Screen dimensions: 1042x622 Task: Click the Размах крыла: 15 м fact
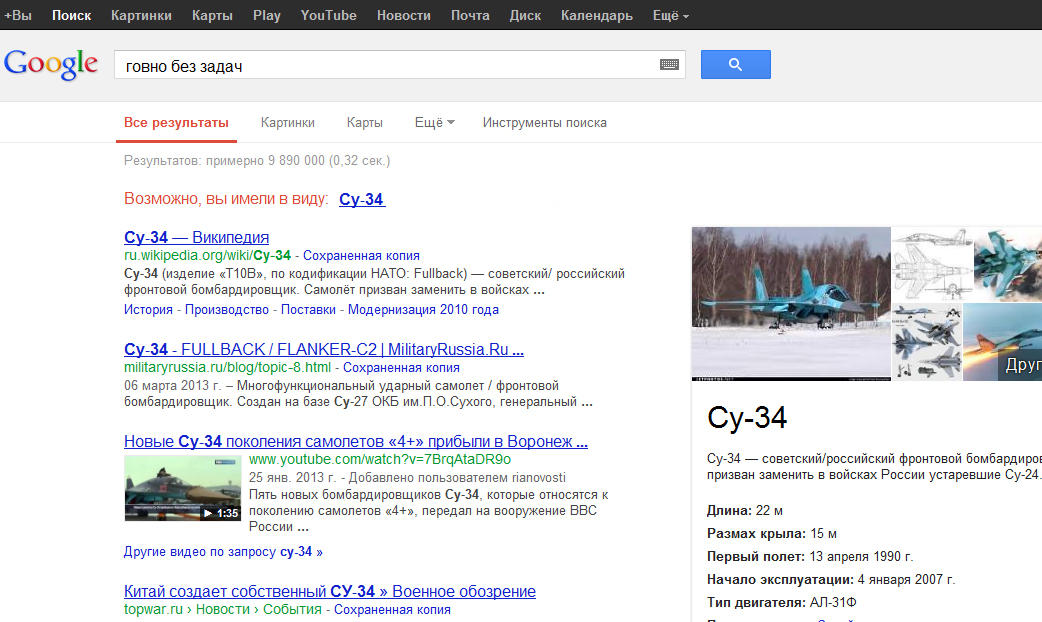tap(772, 534)
